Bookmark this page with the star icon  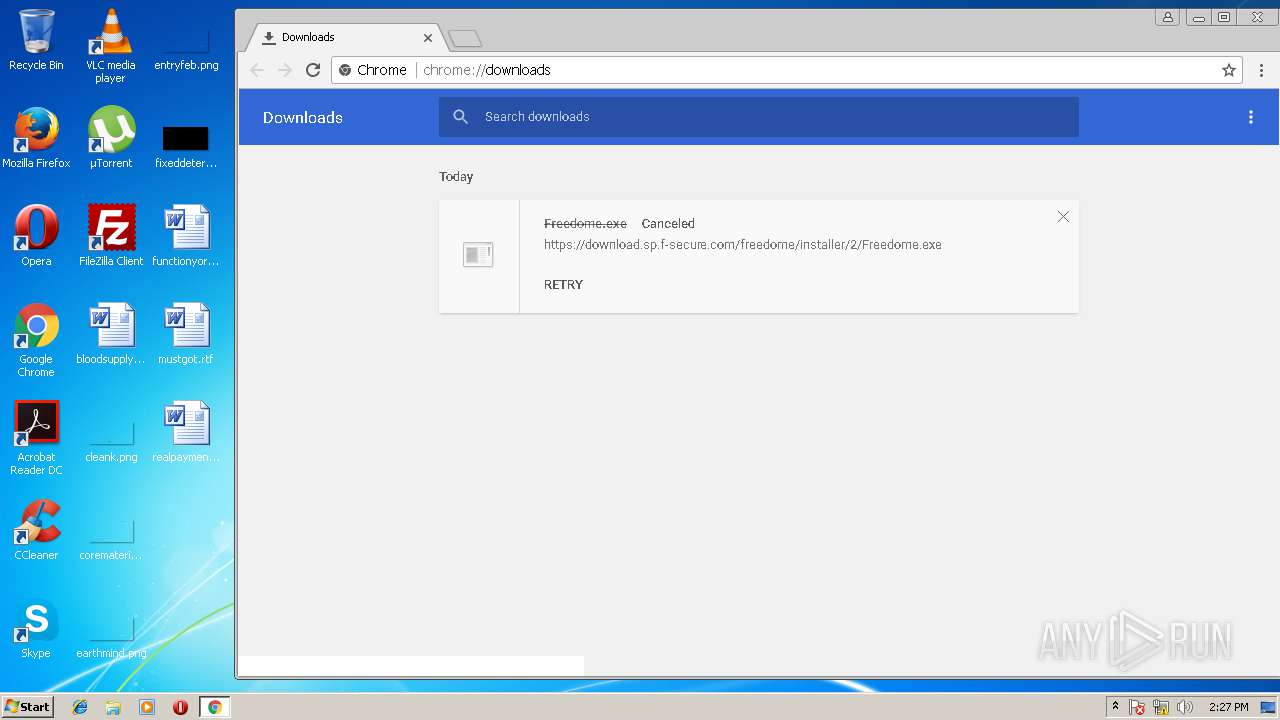pos(1229,70)
